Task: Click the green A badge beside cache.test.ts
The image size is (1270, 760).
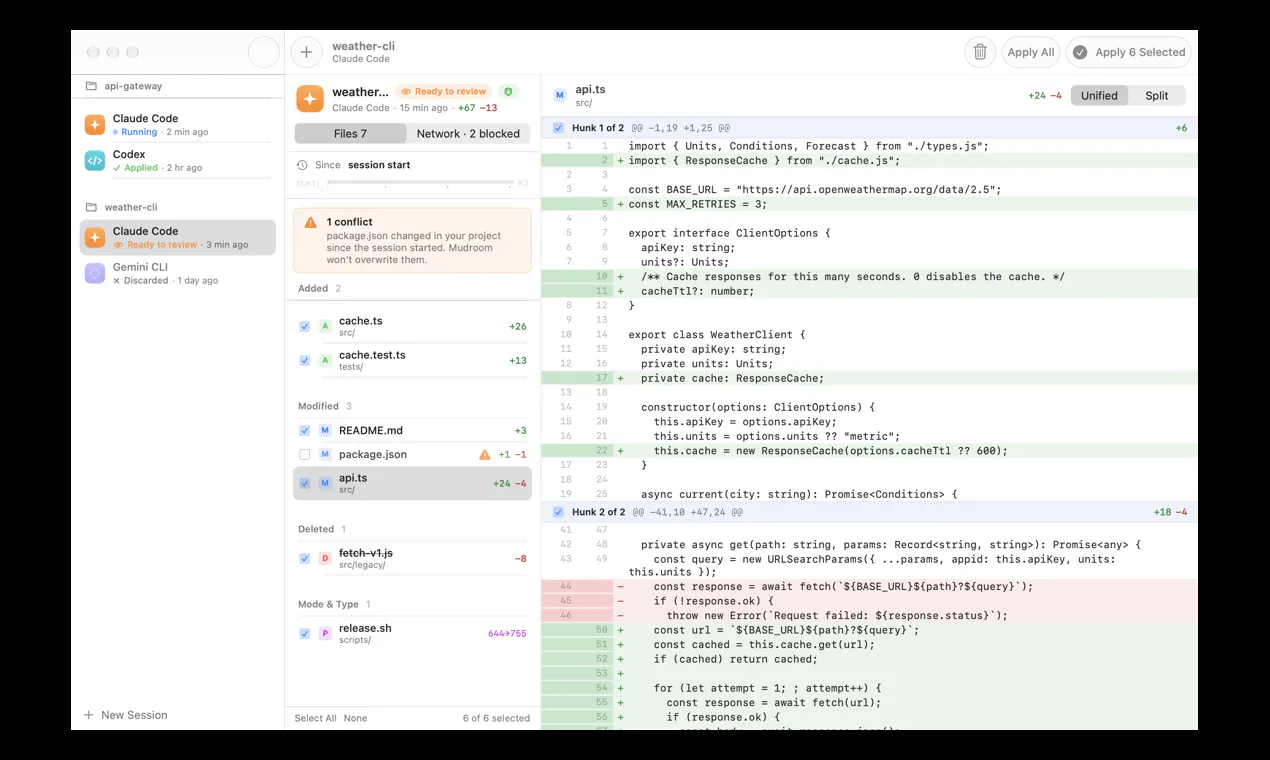Action: (325, 360)
